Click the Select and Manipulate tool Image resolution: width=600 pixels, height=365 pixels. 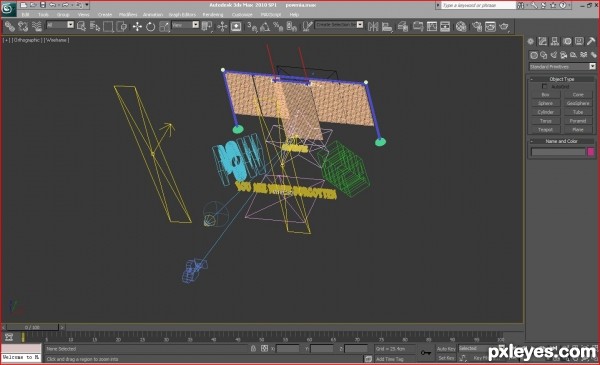[222, 26]
